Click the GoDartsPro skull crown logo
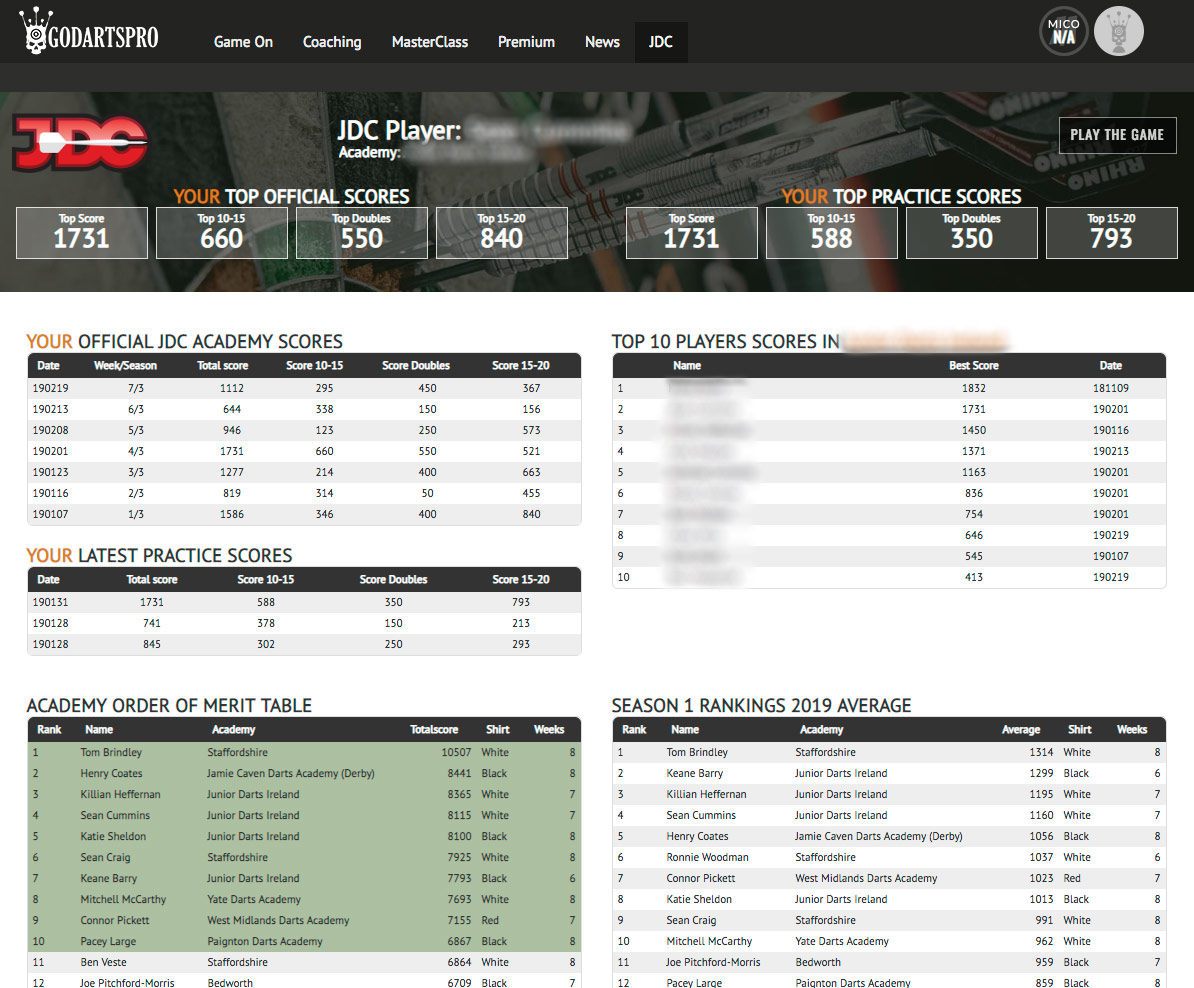Viewport: 1194px width, 988px height. [x=89, y=31]
